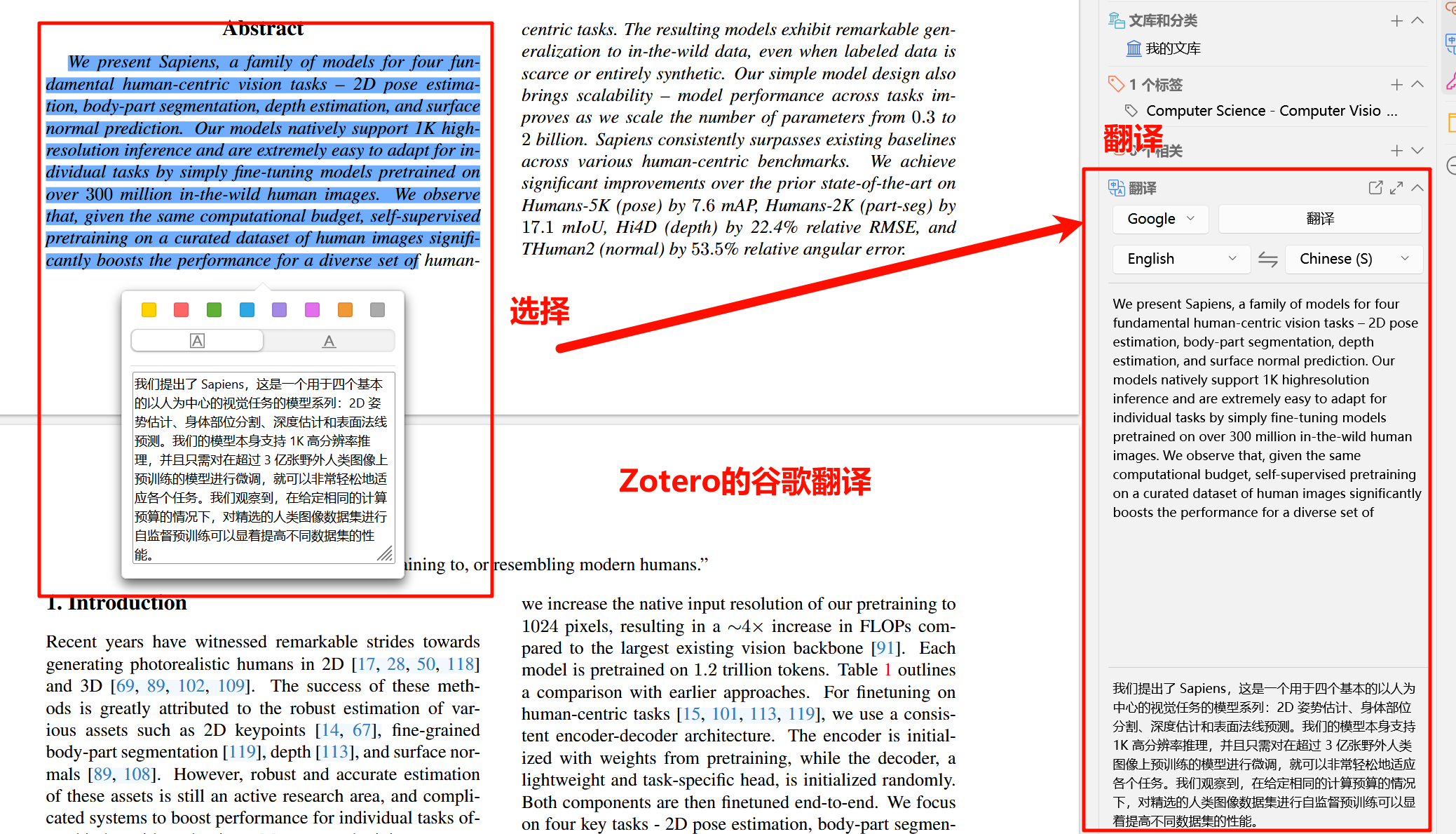The width and height of the screenshot is (1456, 834).
Task: Add a new tag with the plus button
Action: click(x=1396, y=84)
